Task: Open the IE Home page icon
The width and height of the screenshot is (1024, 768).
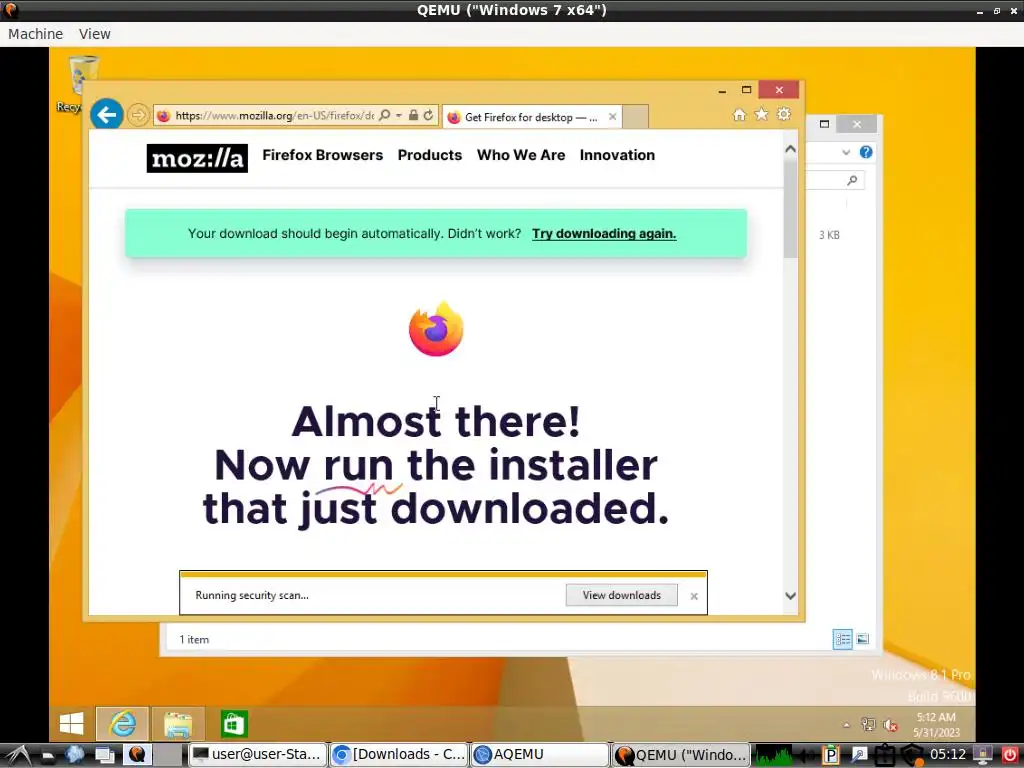Action: [739, 115]
